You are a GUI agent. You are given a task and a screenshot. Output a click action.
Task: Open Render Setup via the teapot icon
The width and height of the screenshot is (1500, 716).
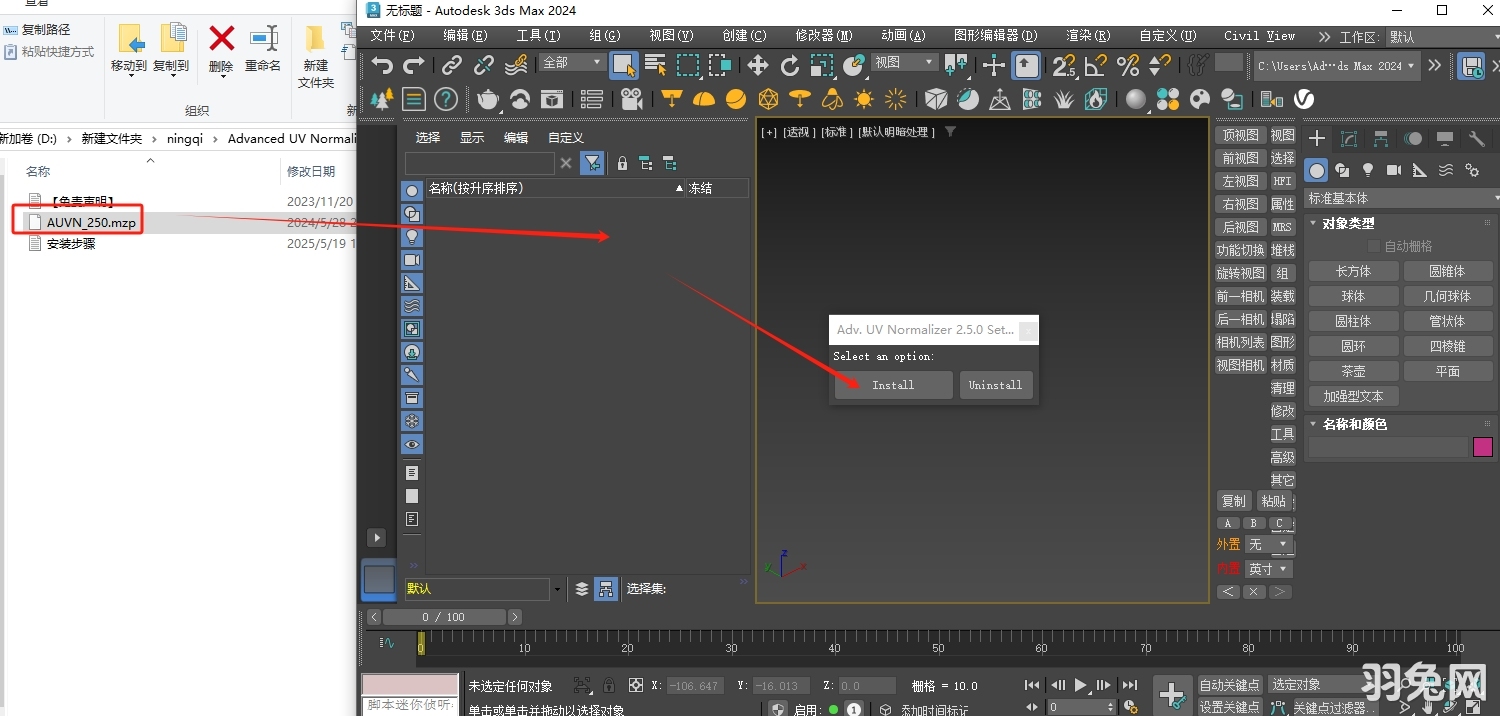point(488,99)
